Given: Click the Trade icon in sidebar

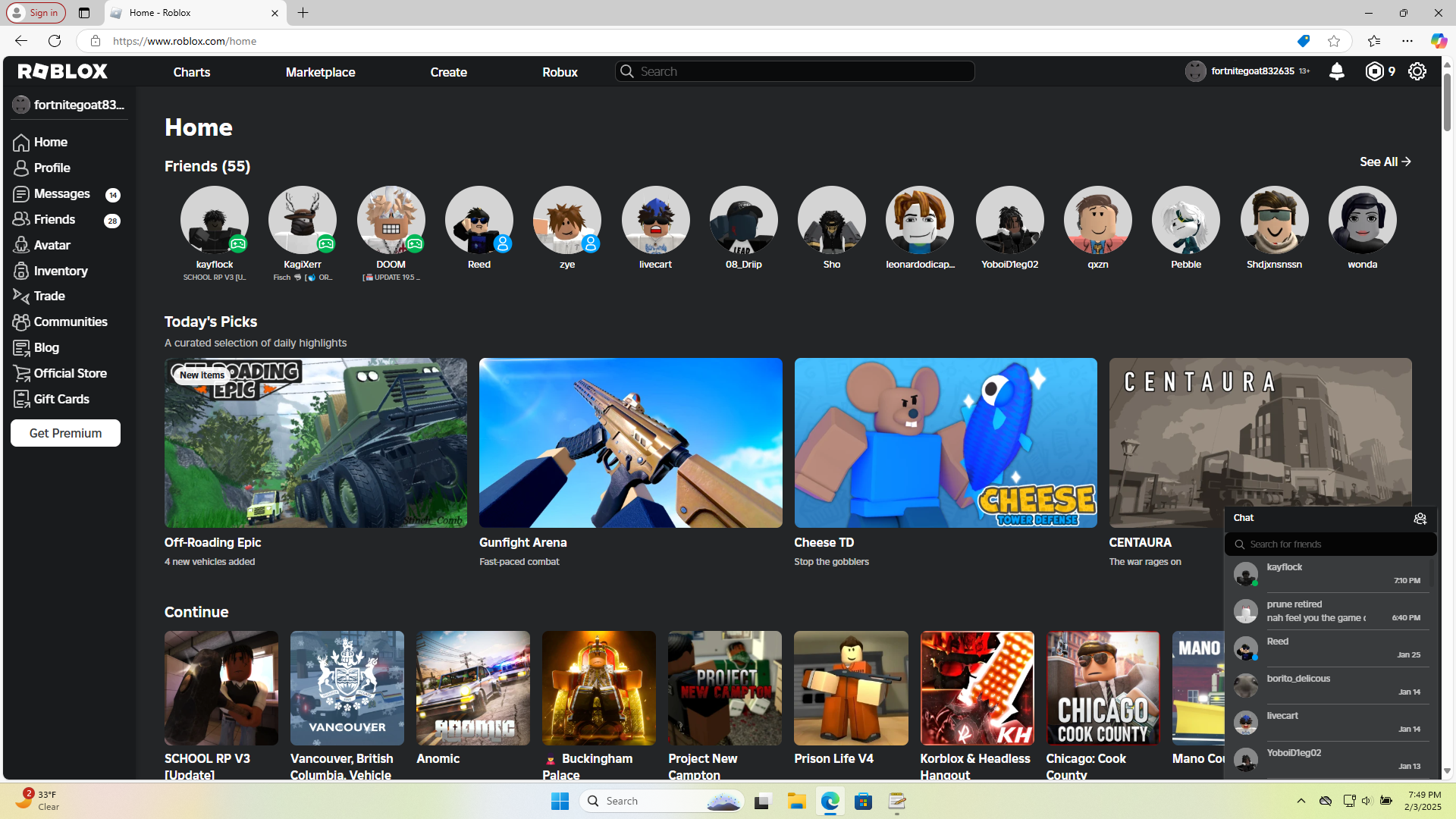Looking at the screenshot, I should point(21,297).
